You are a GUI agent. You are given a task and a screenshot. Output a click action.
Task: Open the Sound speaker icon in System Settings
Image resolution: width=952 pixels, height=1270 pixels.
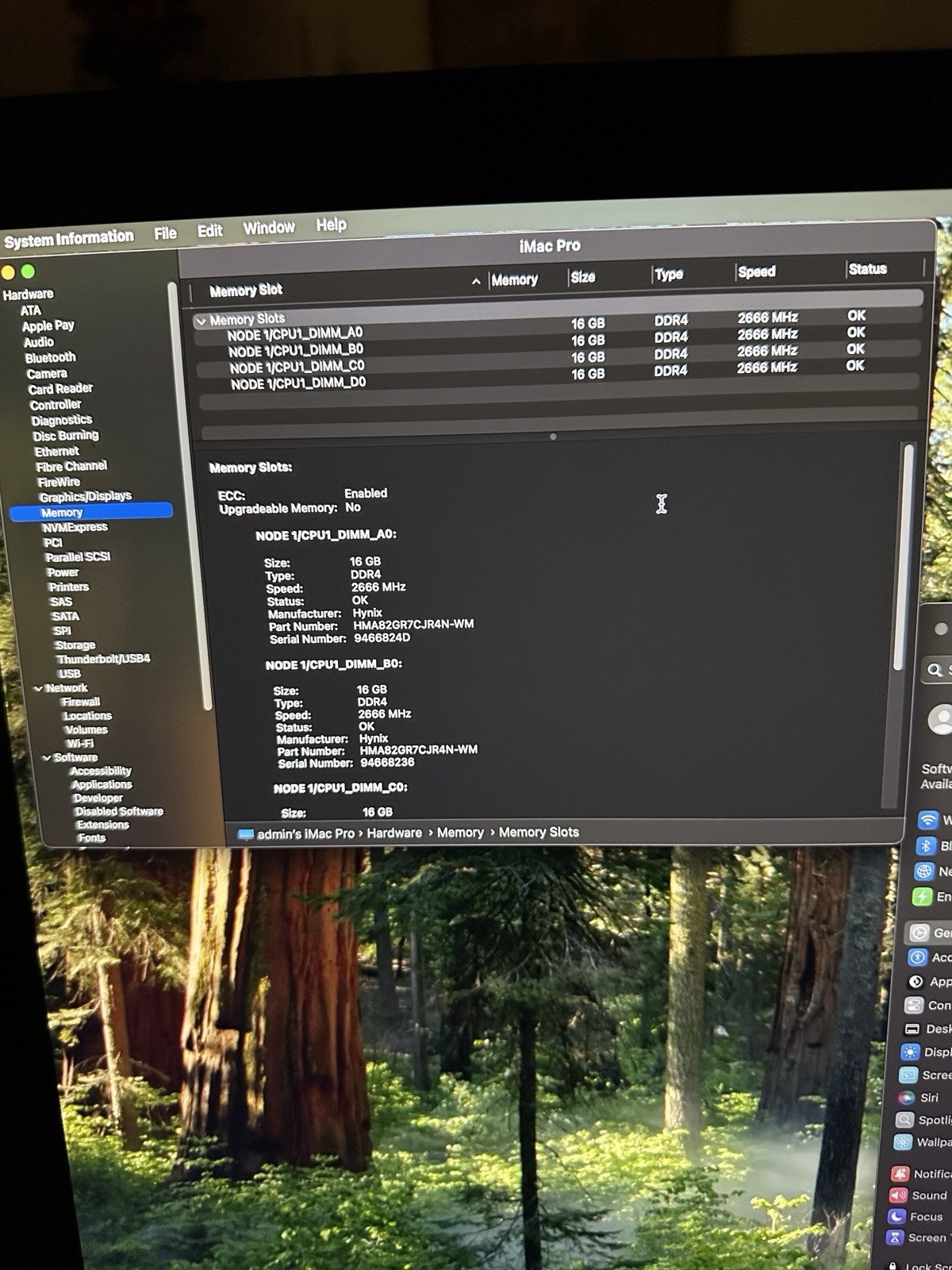898,1195
